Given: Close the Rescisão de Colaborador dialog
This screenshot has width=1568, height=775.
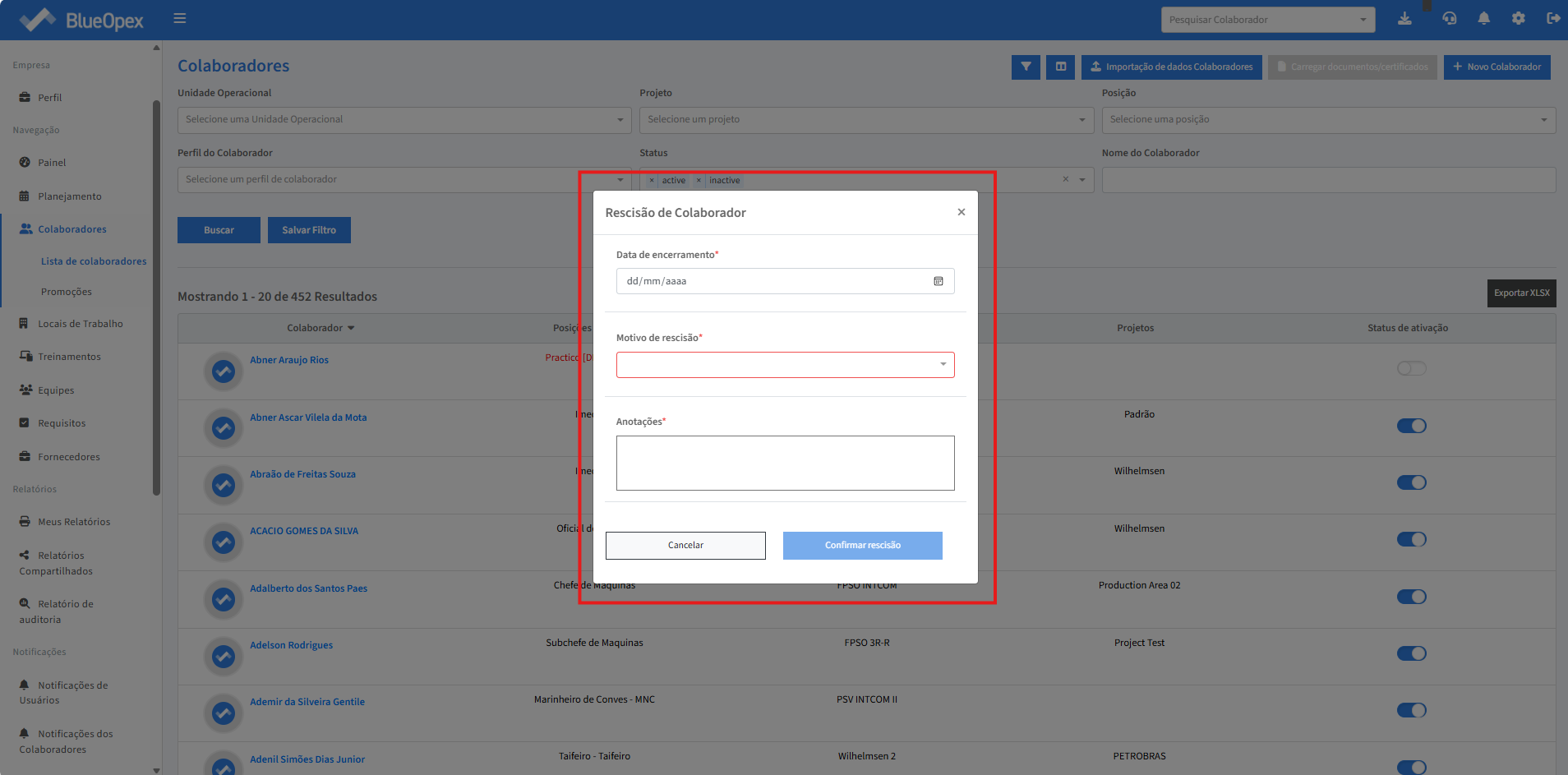Looking at the screenshot, I should pyautogui.click(x=962, y=212).
